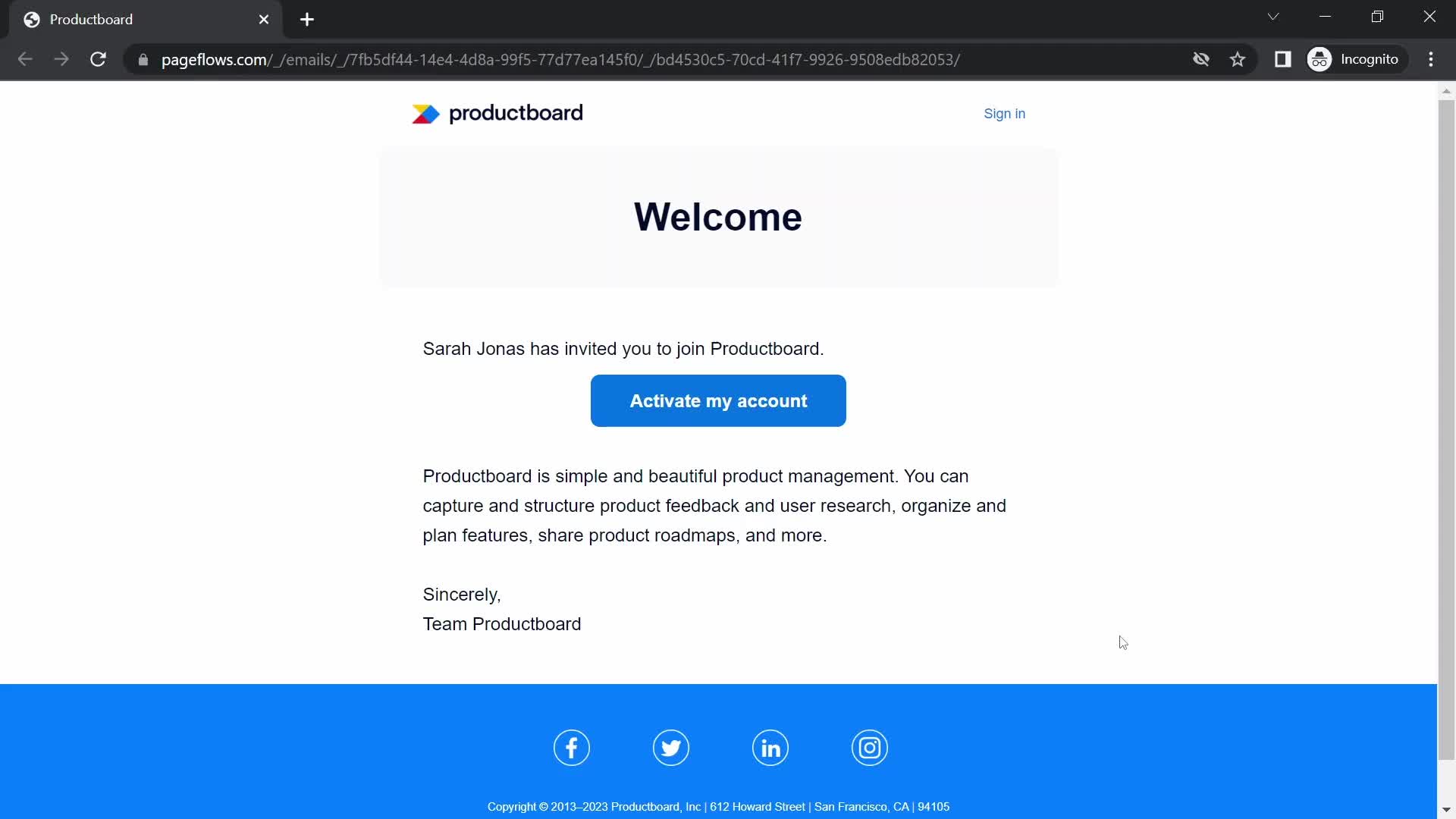Screen dimensions: 1456x819
Task: Minimize the browser window
Action: click(1326, 17)
